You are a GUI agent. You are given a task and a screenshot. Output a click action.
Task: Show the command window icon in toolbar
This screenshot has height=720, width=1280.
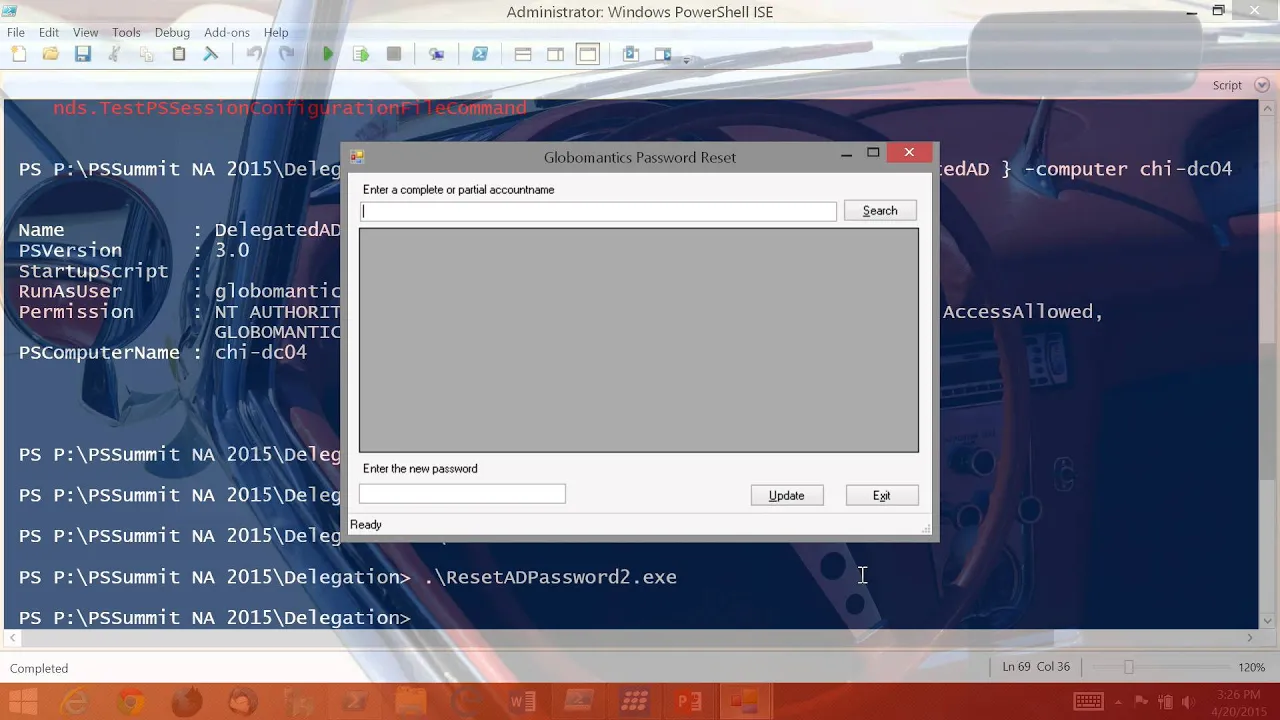pyautogui.click(x=631, y=54)
